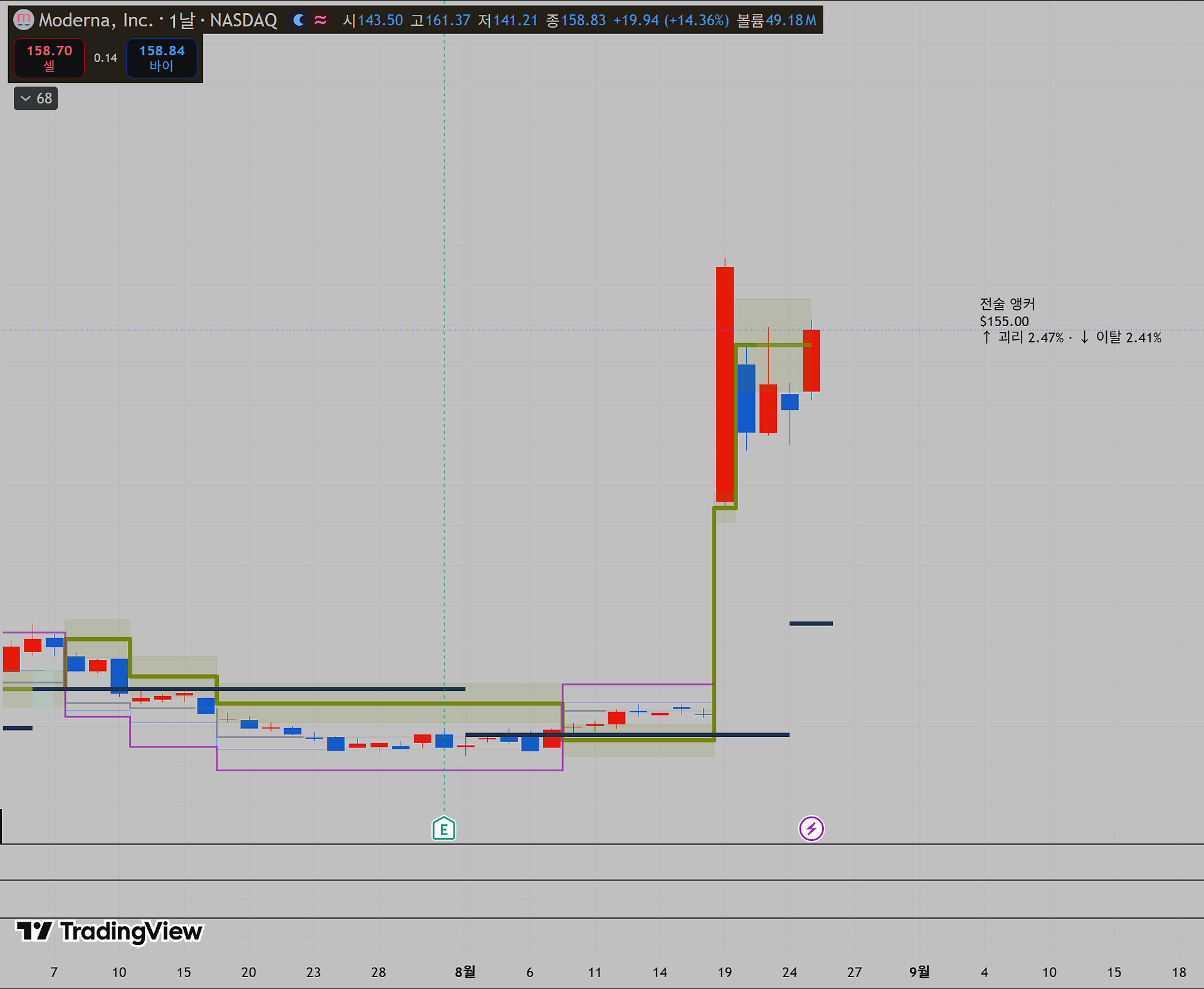Click the volume value 볼륨49.18M

[x=776, y=20]
